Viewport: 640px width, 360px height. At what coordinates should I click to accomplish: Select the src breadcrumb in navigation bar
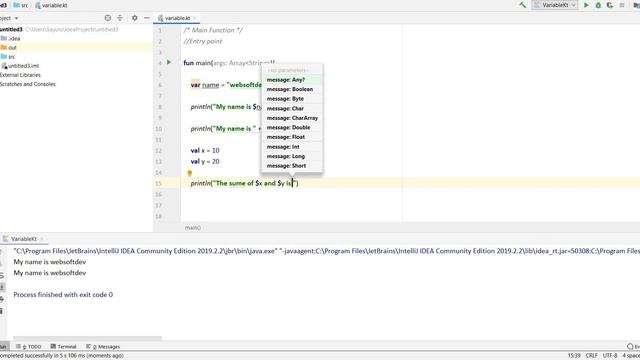point(21,5)
